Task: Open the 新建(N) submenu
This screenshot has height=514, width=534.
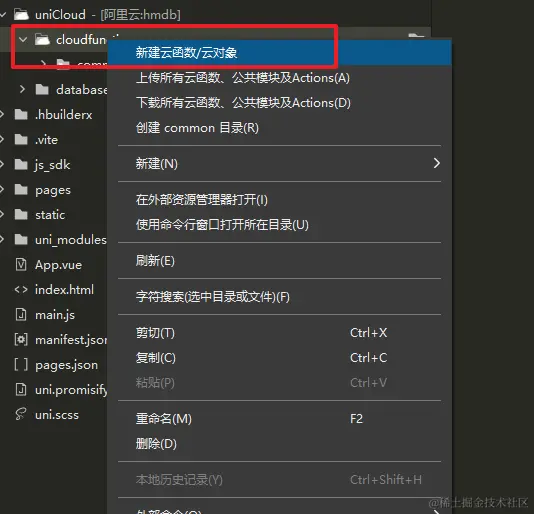Action: pyautogui.click(x=280, y=164)
